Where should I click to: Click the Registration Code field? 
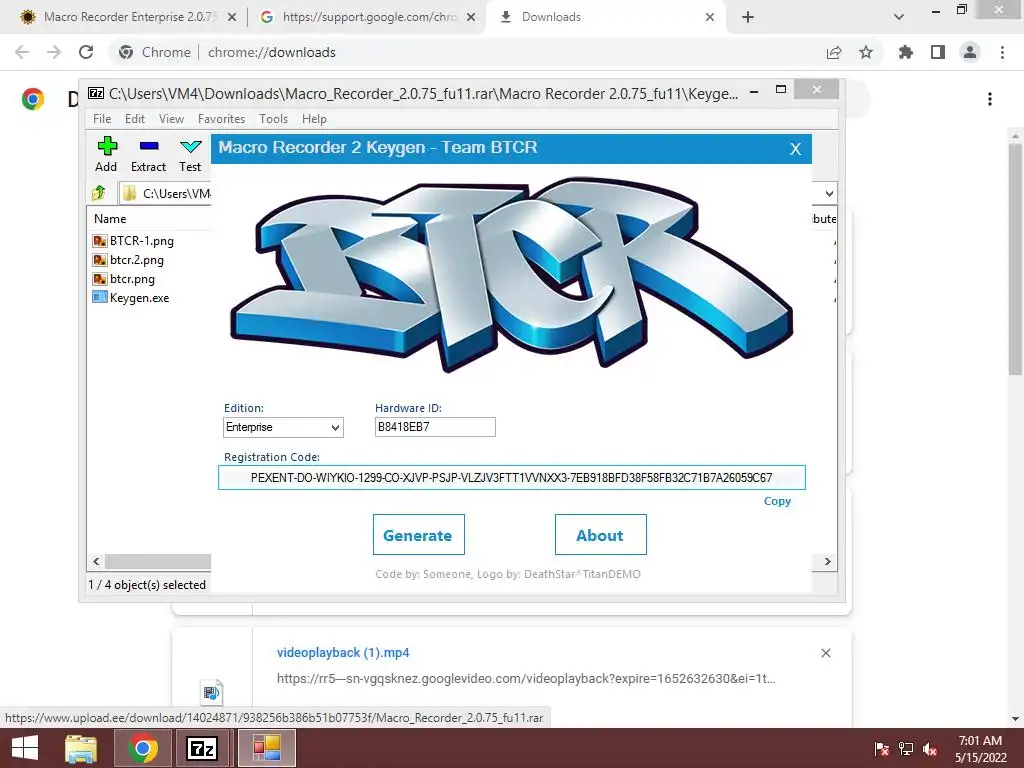pos(511,477)
